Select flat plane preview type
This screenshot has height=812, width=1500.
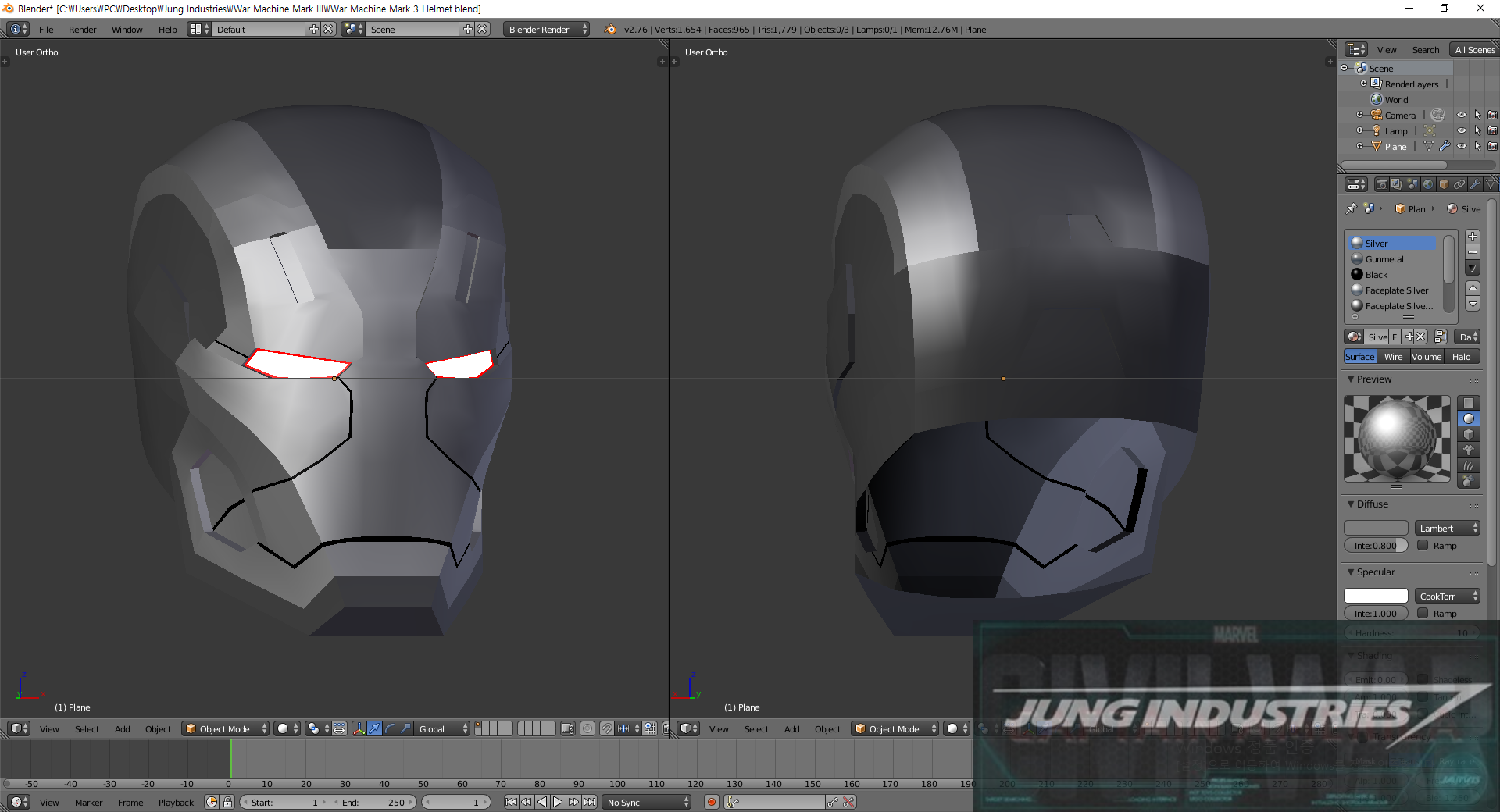click(1469, 403)
